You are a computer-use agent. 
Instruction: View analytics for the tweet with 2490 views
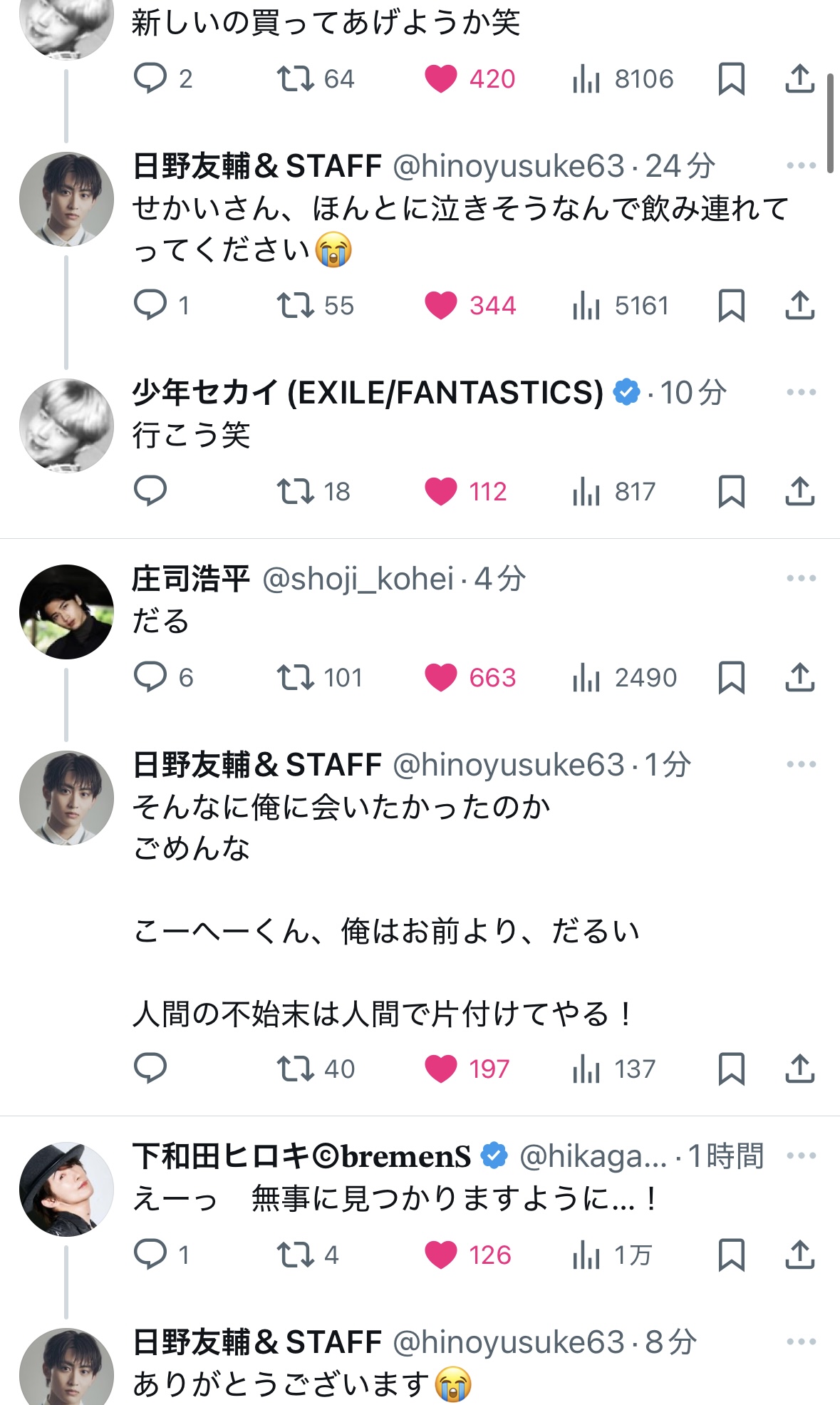(x=586, y=677)
